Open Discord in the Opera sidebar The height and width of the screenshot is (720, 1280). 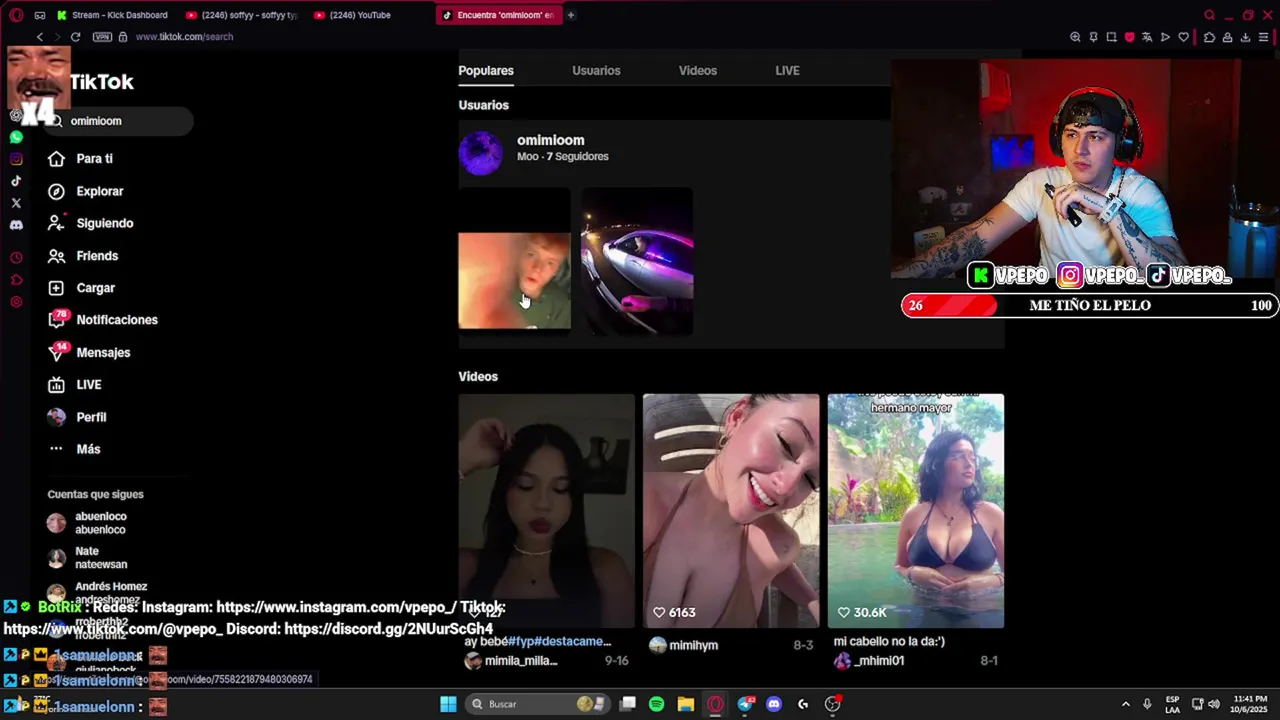(16, 225)
